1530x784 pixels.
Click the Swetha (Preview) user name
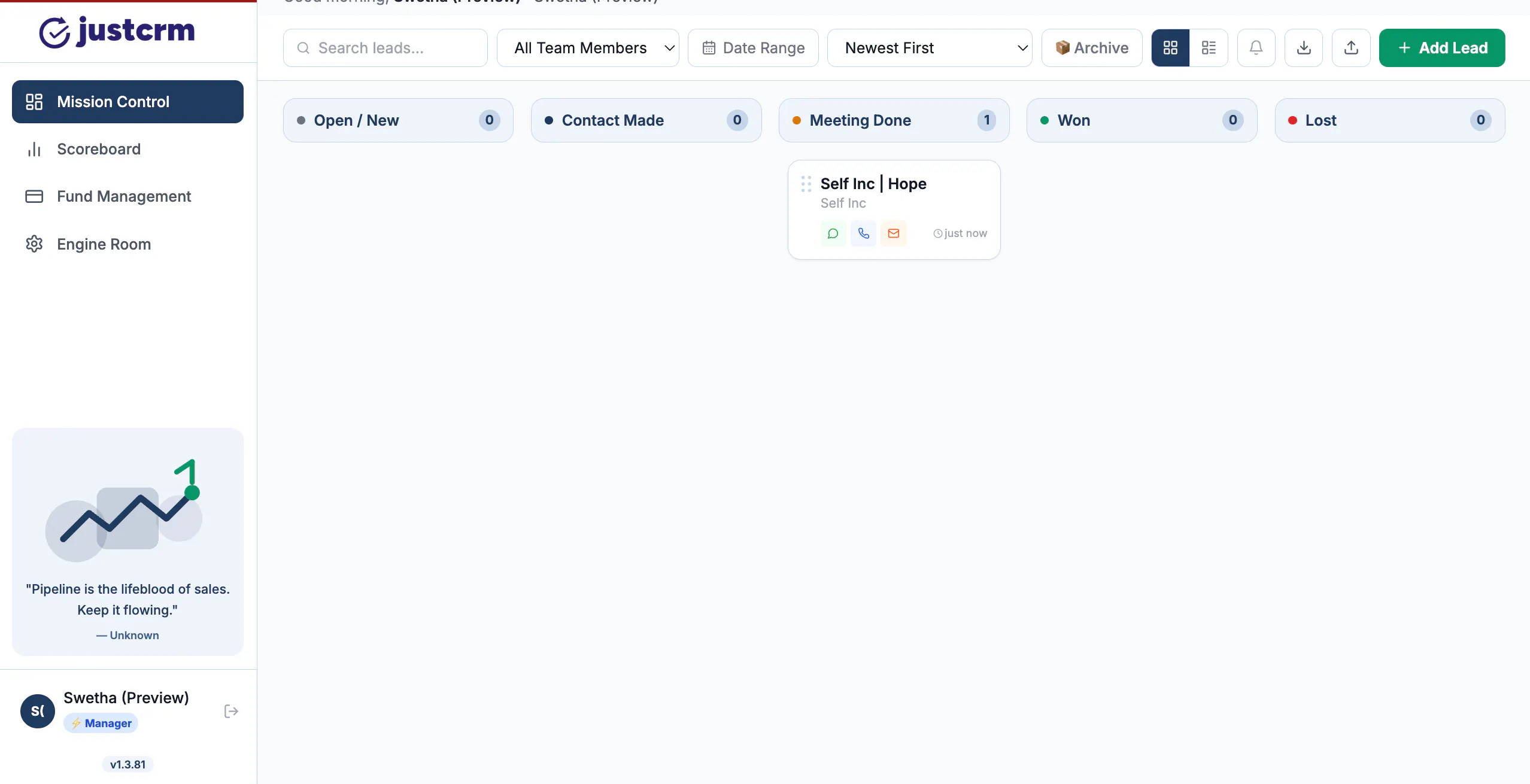pos(126,698)
